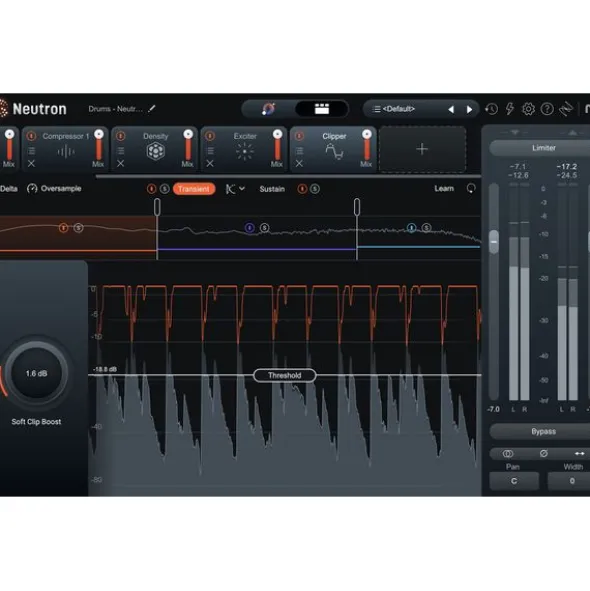Bypass the mid band (purple)
The image size is (590, 591).
click(250, 228)
